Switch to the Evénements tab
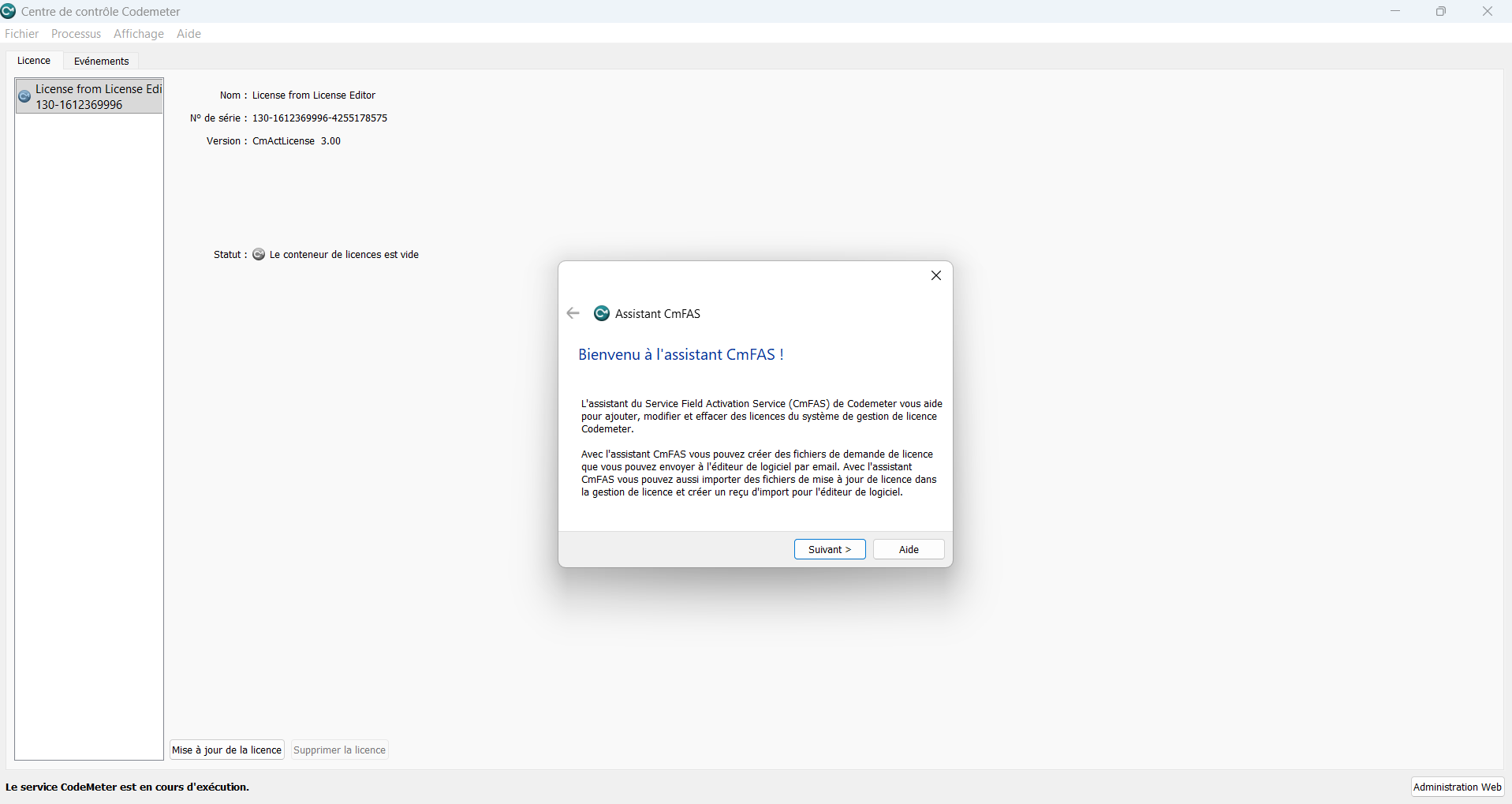1512x804 pixels. [x=101, y=61]
